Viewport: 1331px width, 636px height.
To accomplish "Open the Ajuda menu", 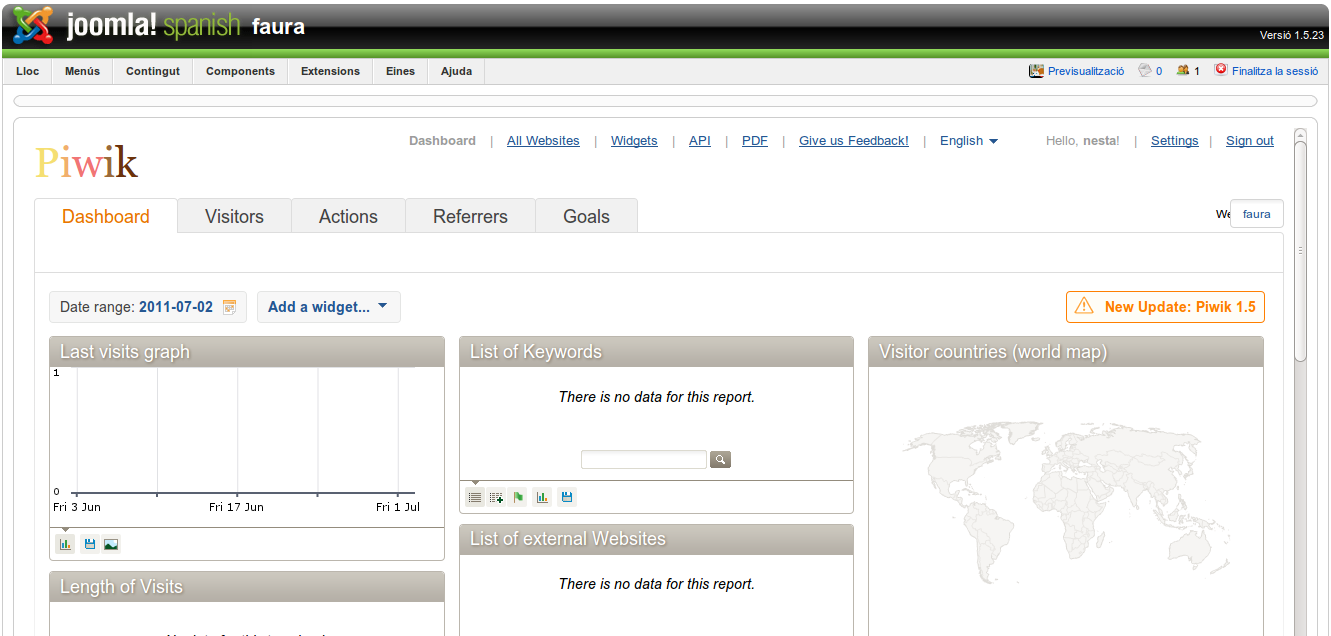I will point(456,71).
